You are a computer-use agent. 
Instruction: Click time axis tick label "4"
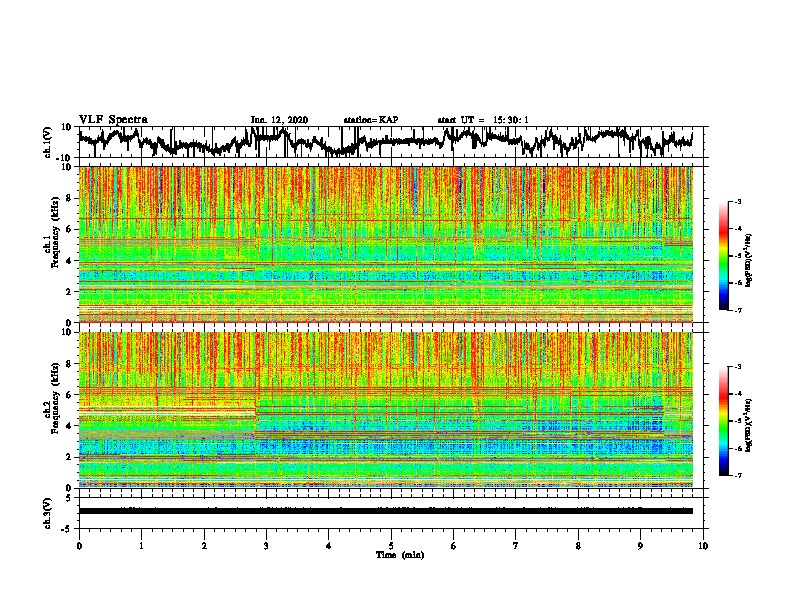click(x=329, y=546)
